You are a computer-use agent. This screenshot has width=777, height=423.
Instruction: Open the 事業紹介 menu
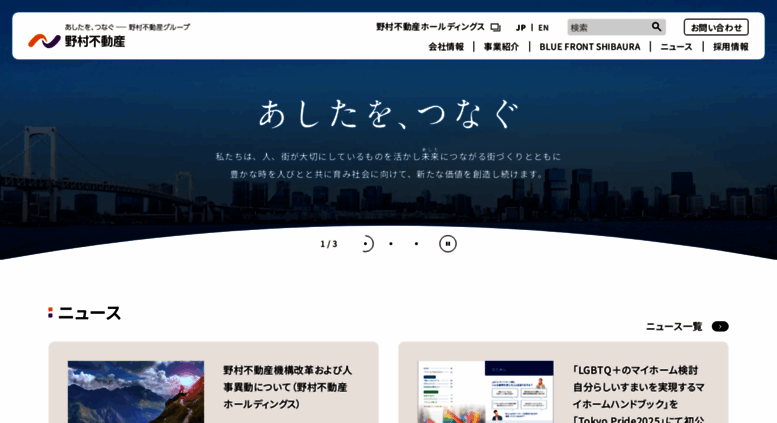point(501,47)
